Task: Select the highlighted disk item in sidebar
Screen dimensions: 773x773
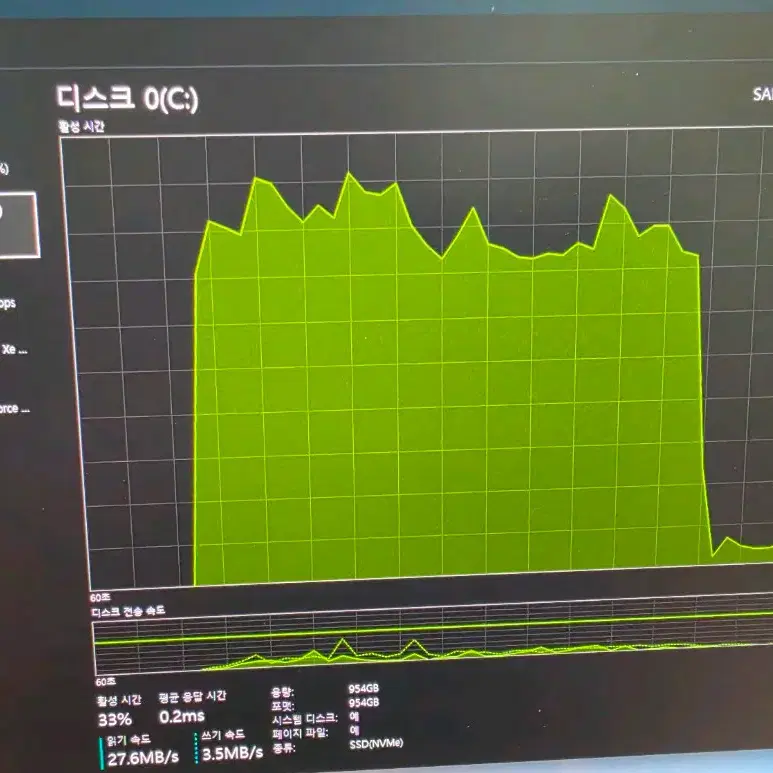Action: pos(19,225)
